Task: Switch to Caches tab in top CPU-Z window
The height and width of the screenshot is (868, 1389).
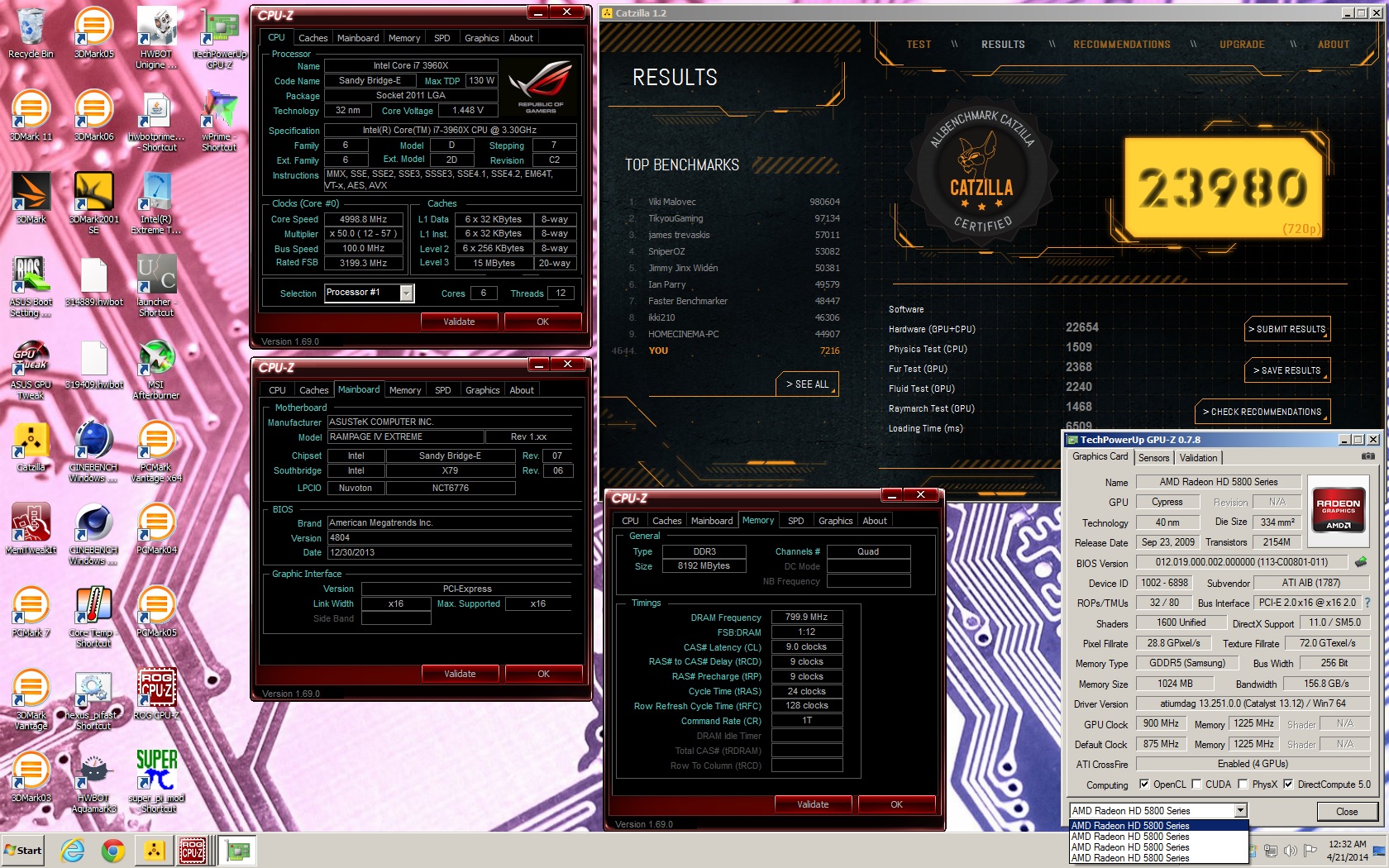Action: (313, 38)
